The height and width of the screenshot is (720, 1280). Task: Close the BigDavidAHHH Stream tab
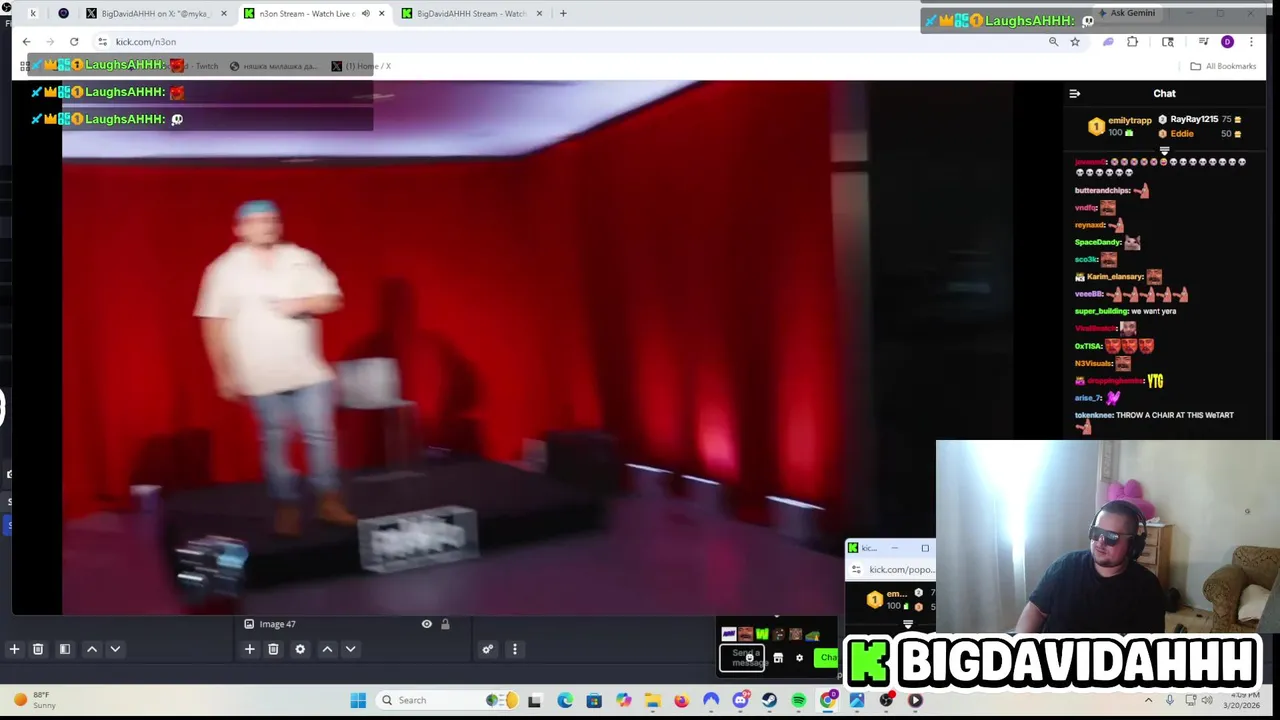point(539,14)
